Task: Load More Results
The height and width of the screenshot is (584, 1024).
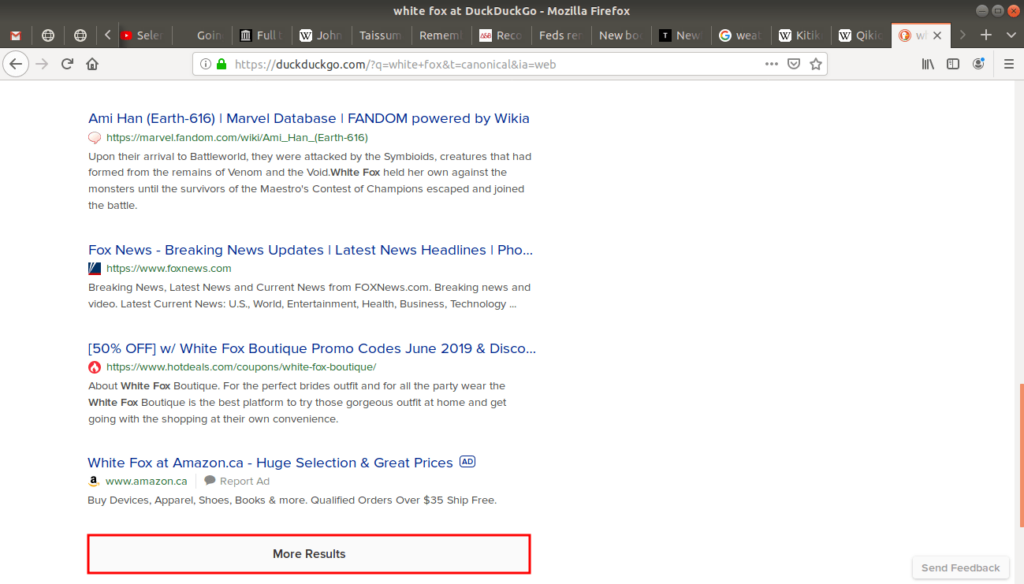Action: pyautogui.click(x=309, y=554)
